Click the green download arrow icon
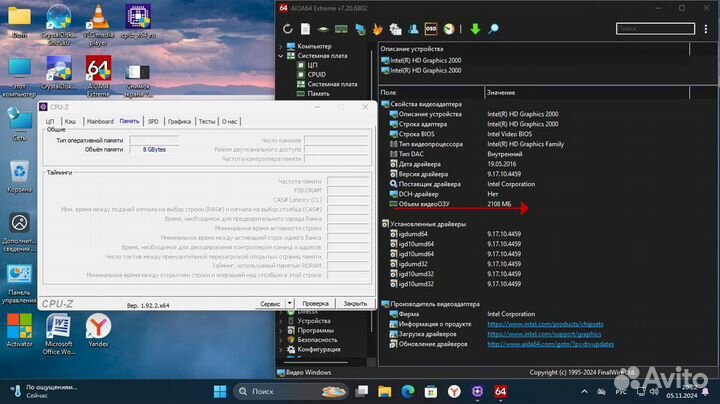Viewport: 720px width, 404px height. [475, 28]
